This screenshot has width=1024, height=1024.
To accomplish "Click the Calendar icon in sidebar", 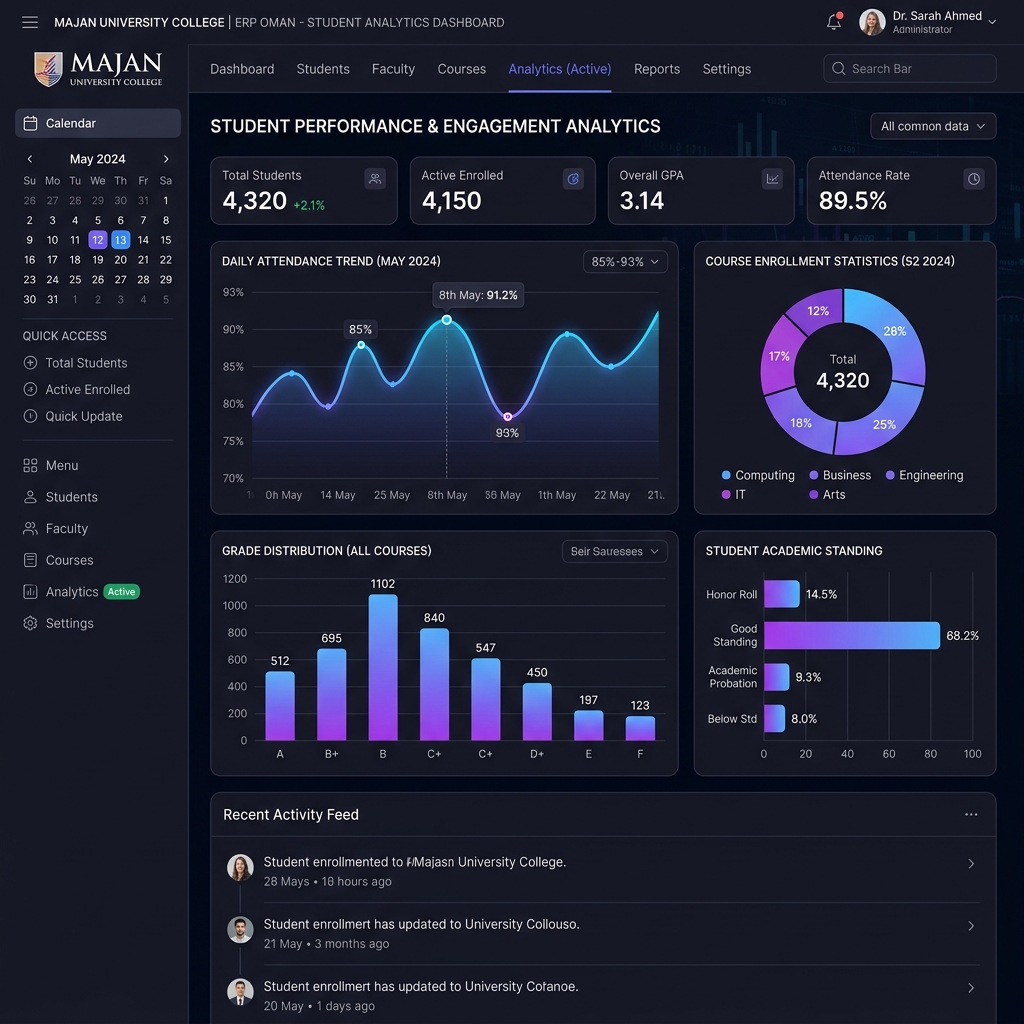I will pyautogui.click(x=30, y=123).
